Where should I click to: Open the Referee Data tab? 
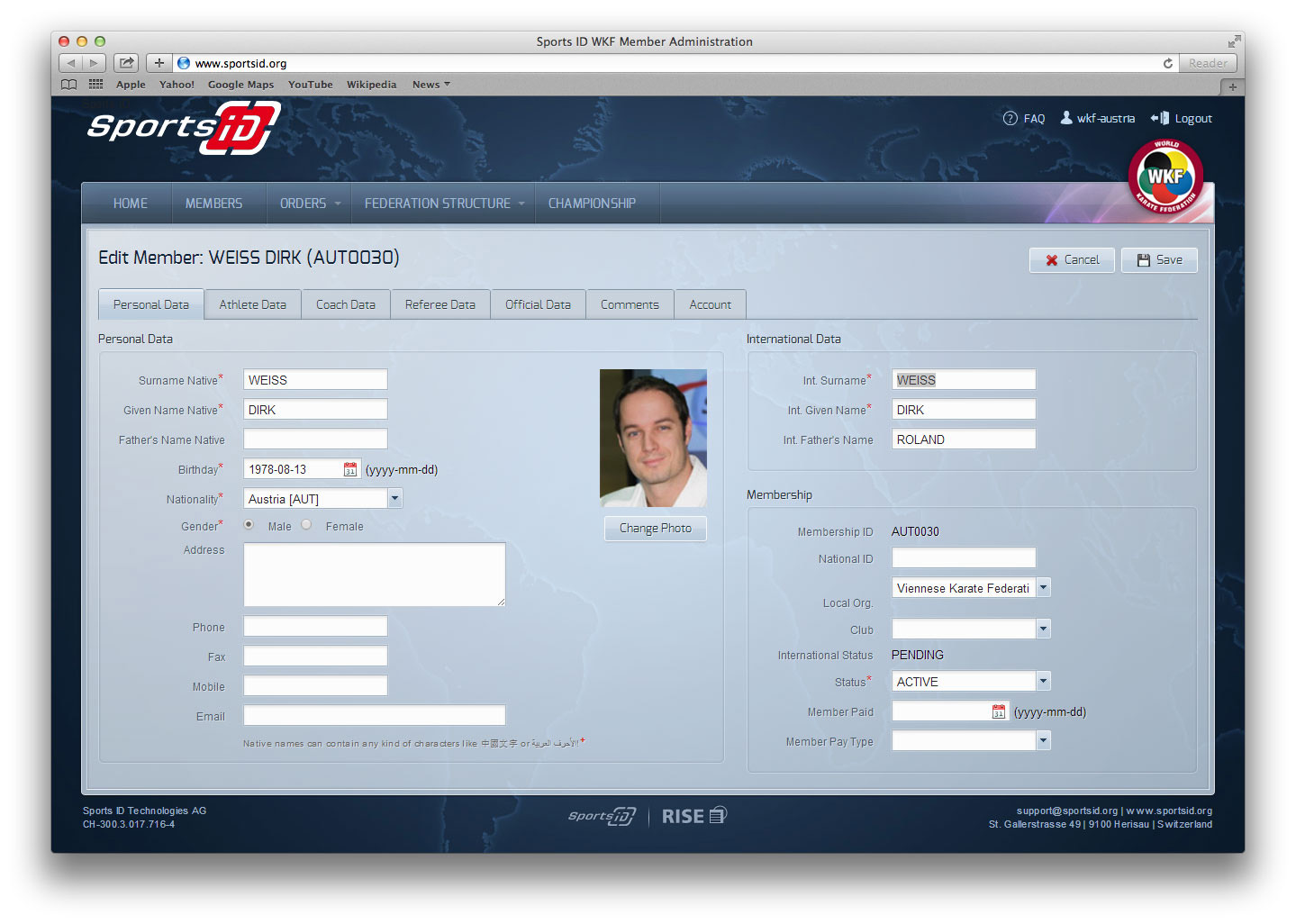coord(440,304)
